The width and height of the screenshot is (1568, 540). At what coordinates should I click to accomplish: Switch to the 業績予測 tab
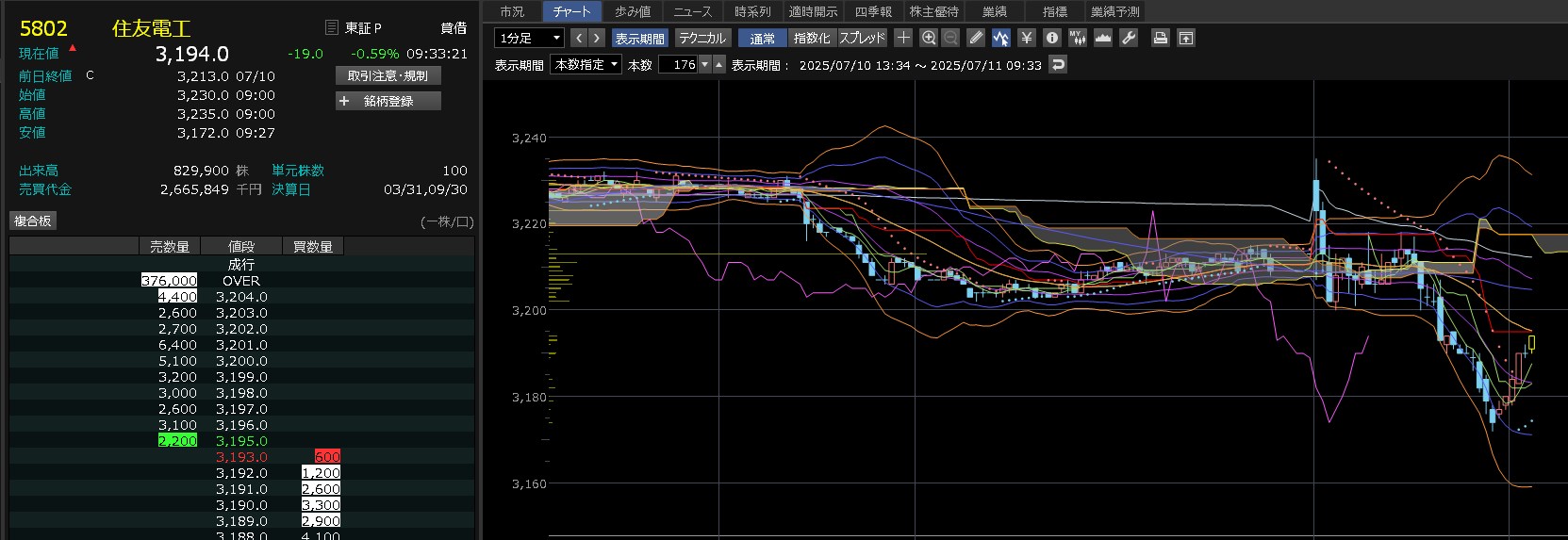[1114, 11]
